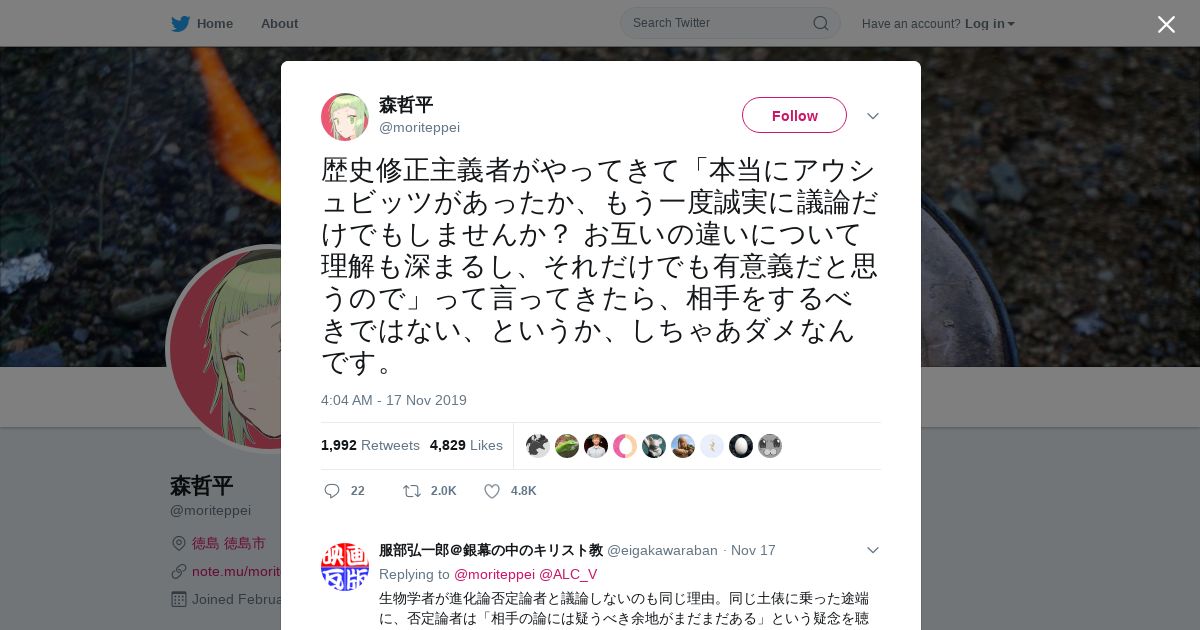The height and width of the screenshot is (630, 1200).
Task: Click first liker avatar thumbnail
Action: [538, 446]
